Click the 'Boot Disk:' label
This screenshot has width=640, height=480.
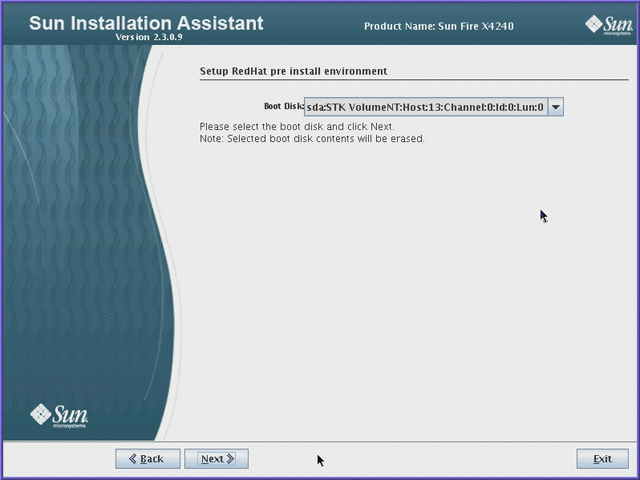click(284, 106)
